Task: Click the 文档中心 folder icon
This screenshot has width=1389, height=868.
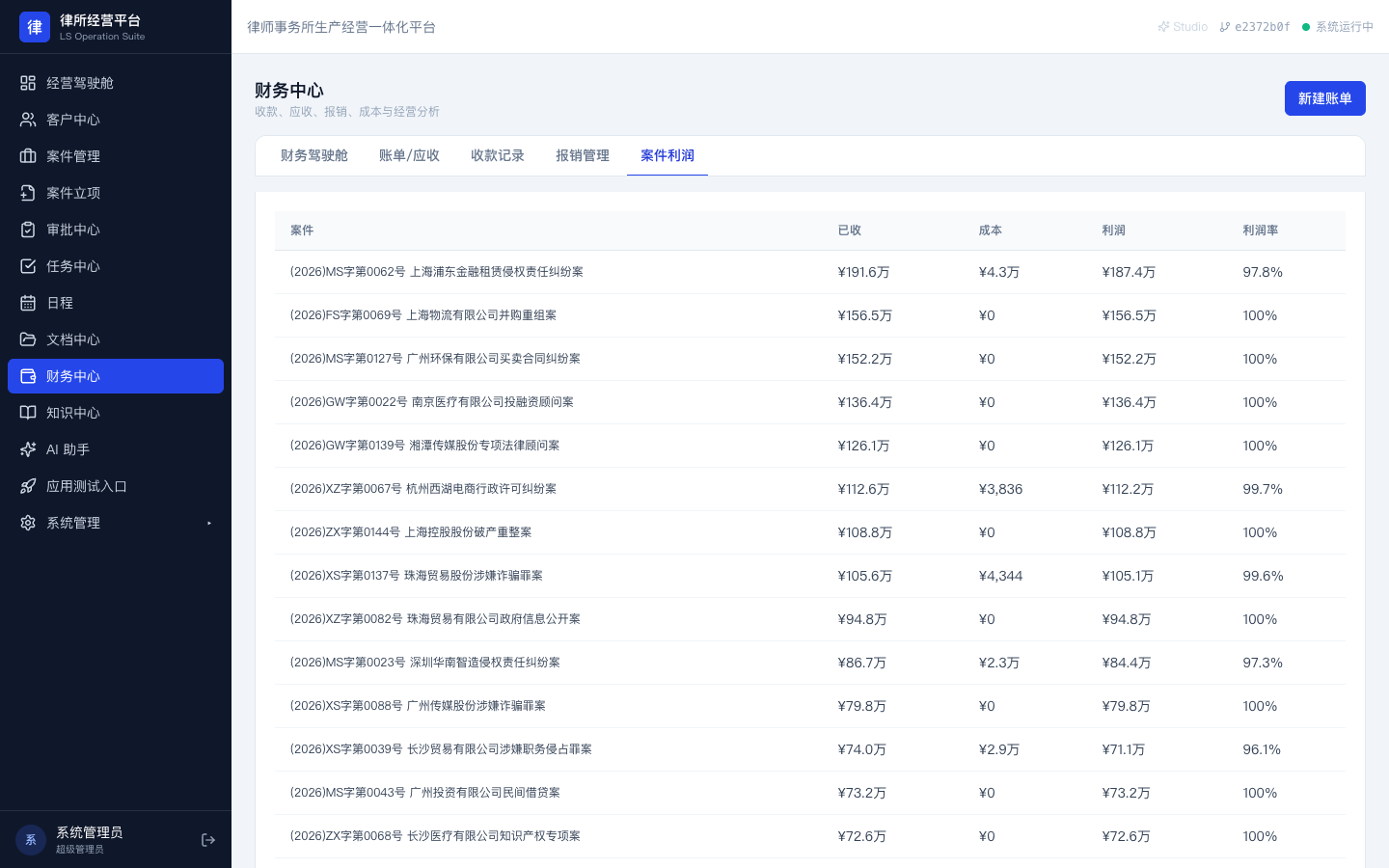Action: pyautogui.click(x=28, y=339)
